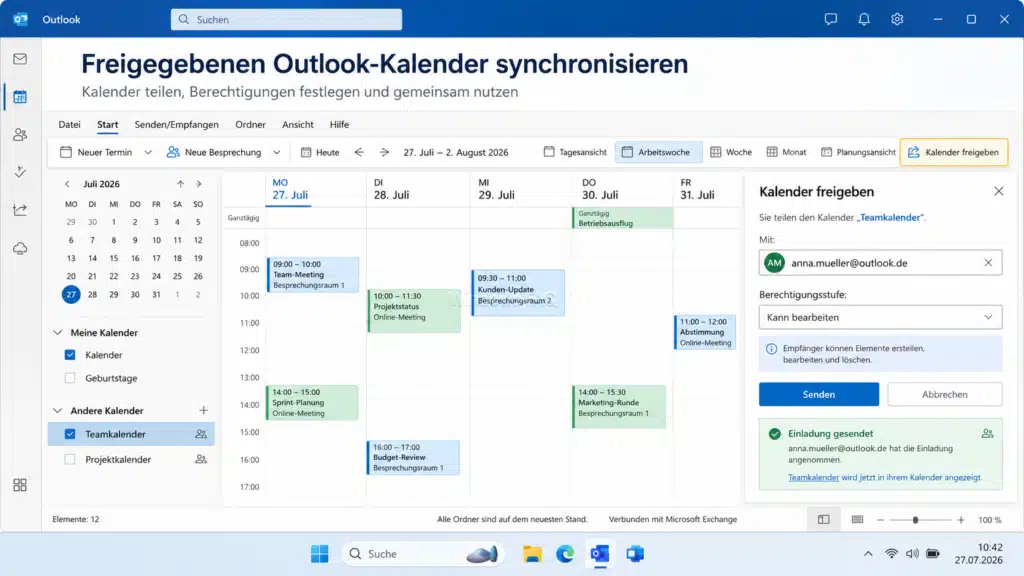
Task: Select the Start ribbon tab
Action: (108, 124)
